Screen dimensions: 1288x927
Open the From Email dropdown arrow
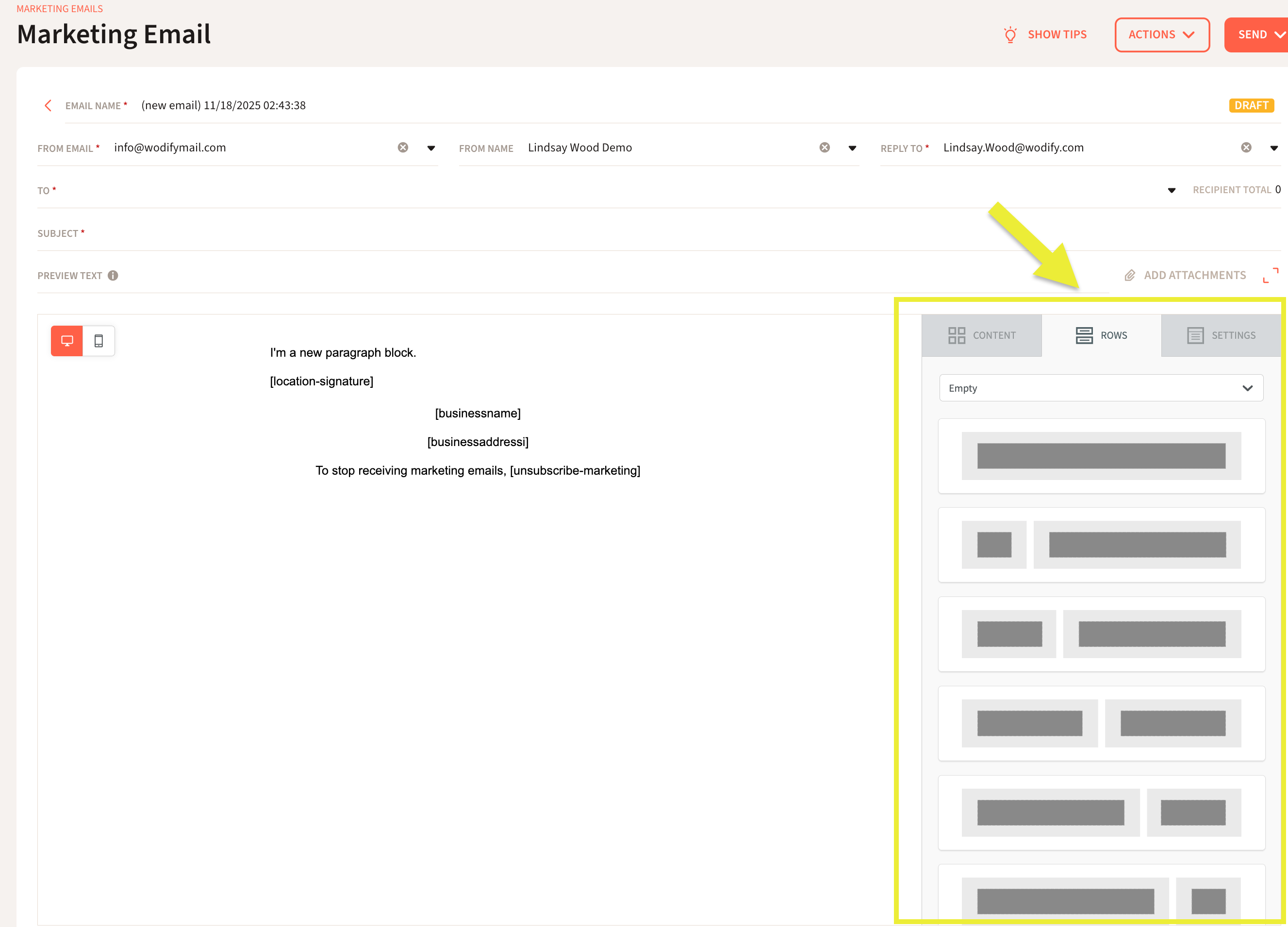coord(431,148)
